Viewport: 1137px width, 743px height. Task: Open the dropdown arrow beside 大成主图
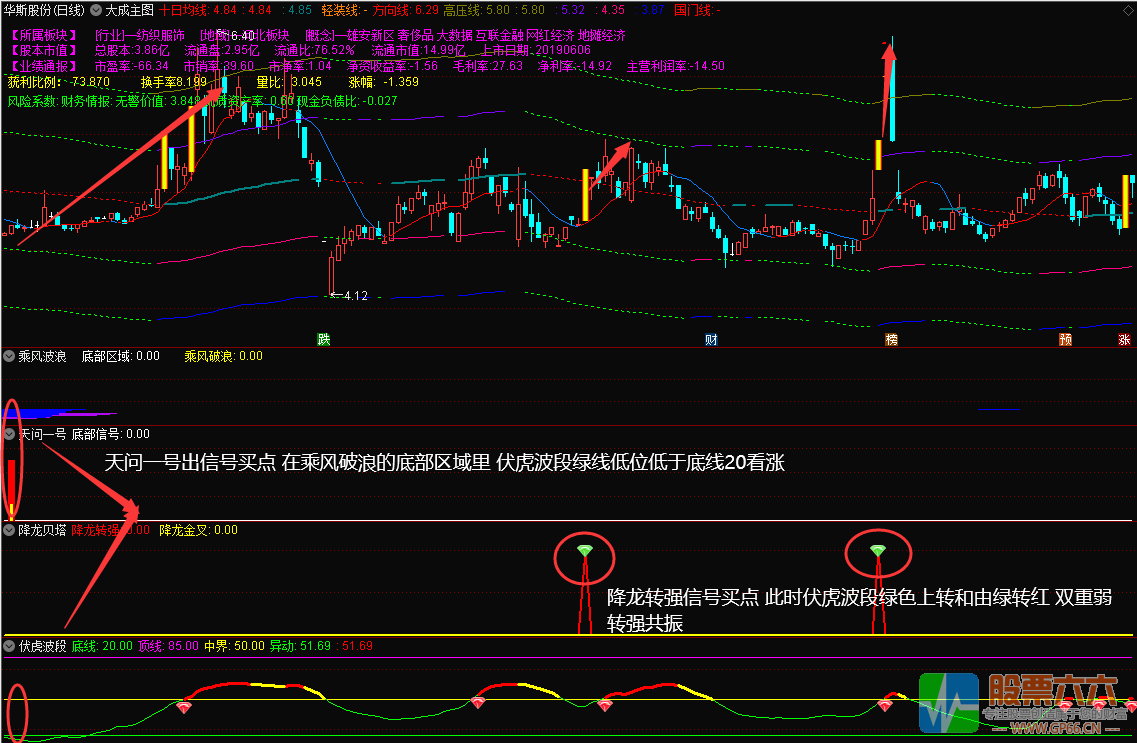click(96, 9)
